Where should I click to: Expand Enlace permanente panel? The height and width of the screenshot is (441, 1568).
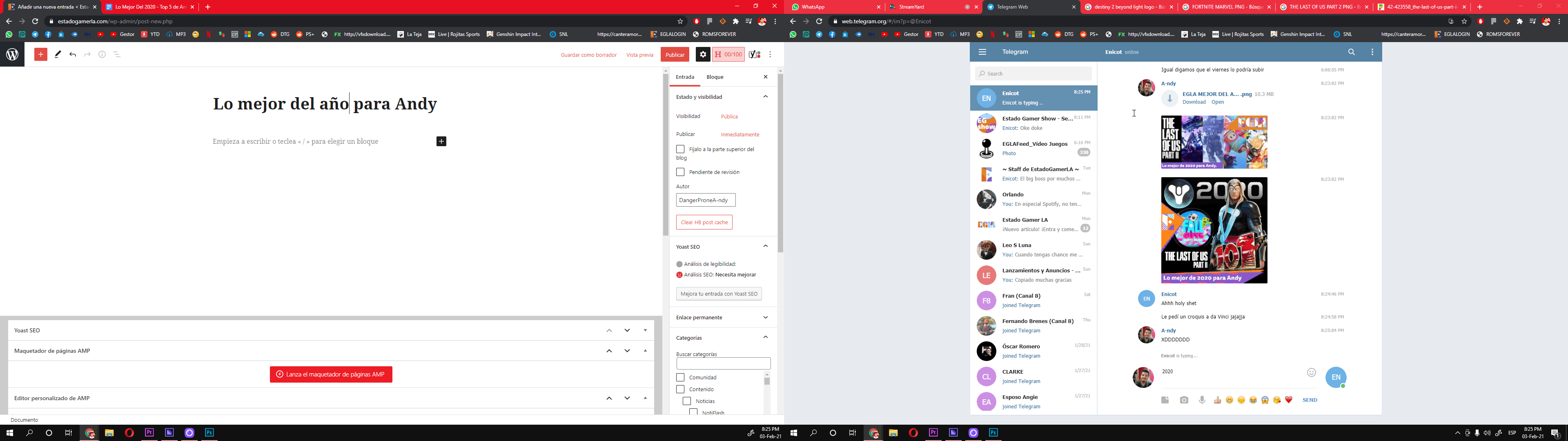(x=765, y=317)
